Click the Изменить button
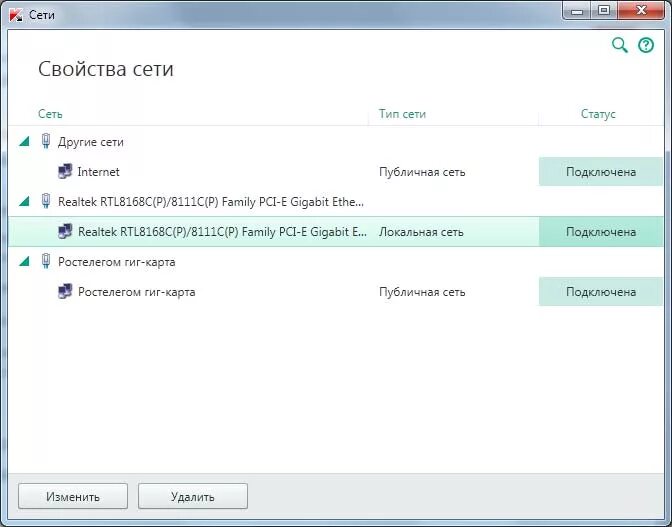Screen dimensions: 672x527 point(73,497)
